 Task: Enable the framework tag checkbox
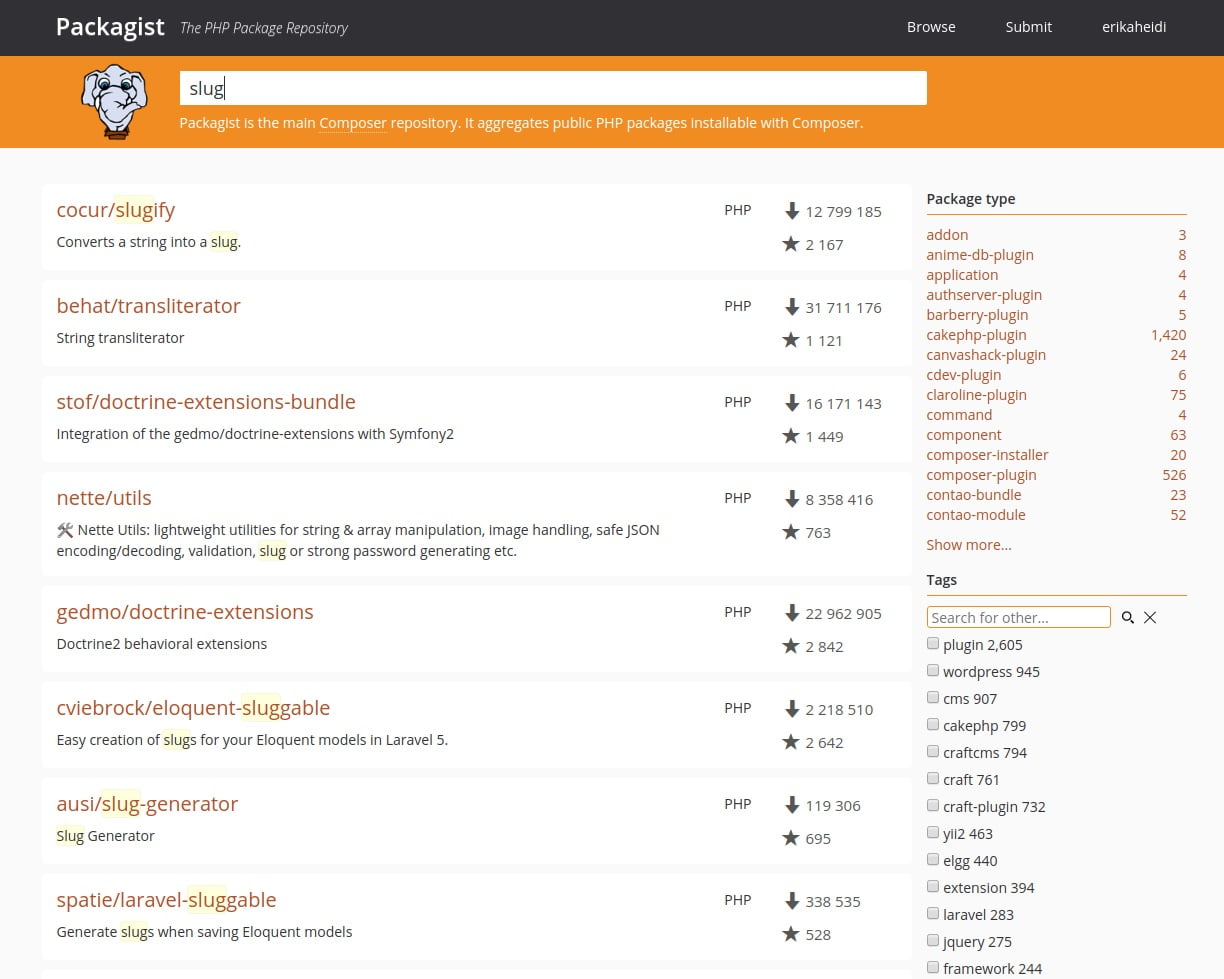933,967
